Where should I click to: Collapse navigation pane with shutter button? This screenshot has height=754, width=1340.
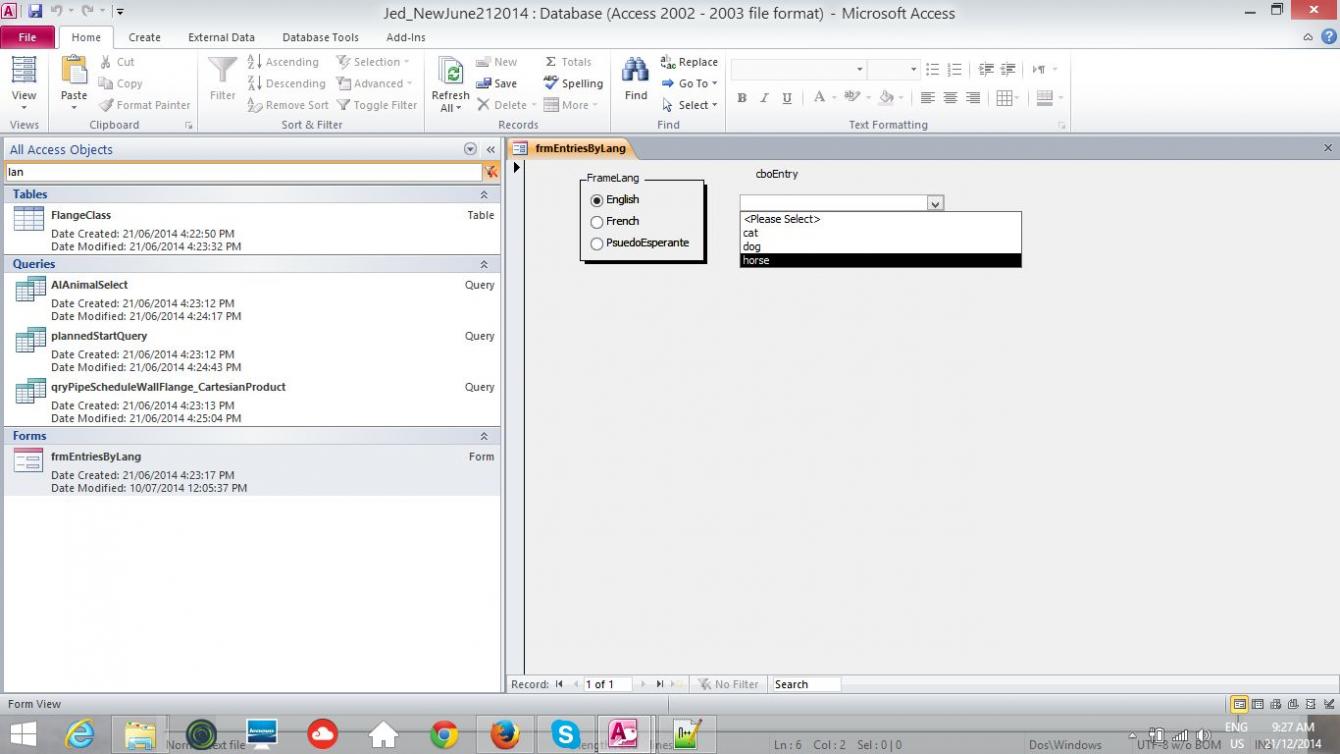pos(491,149)
